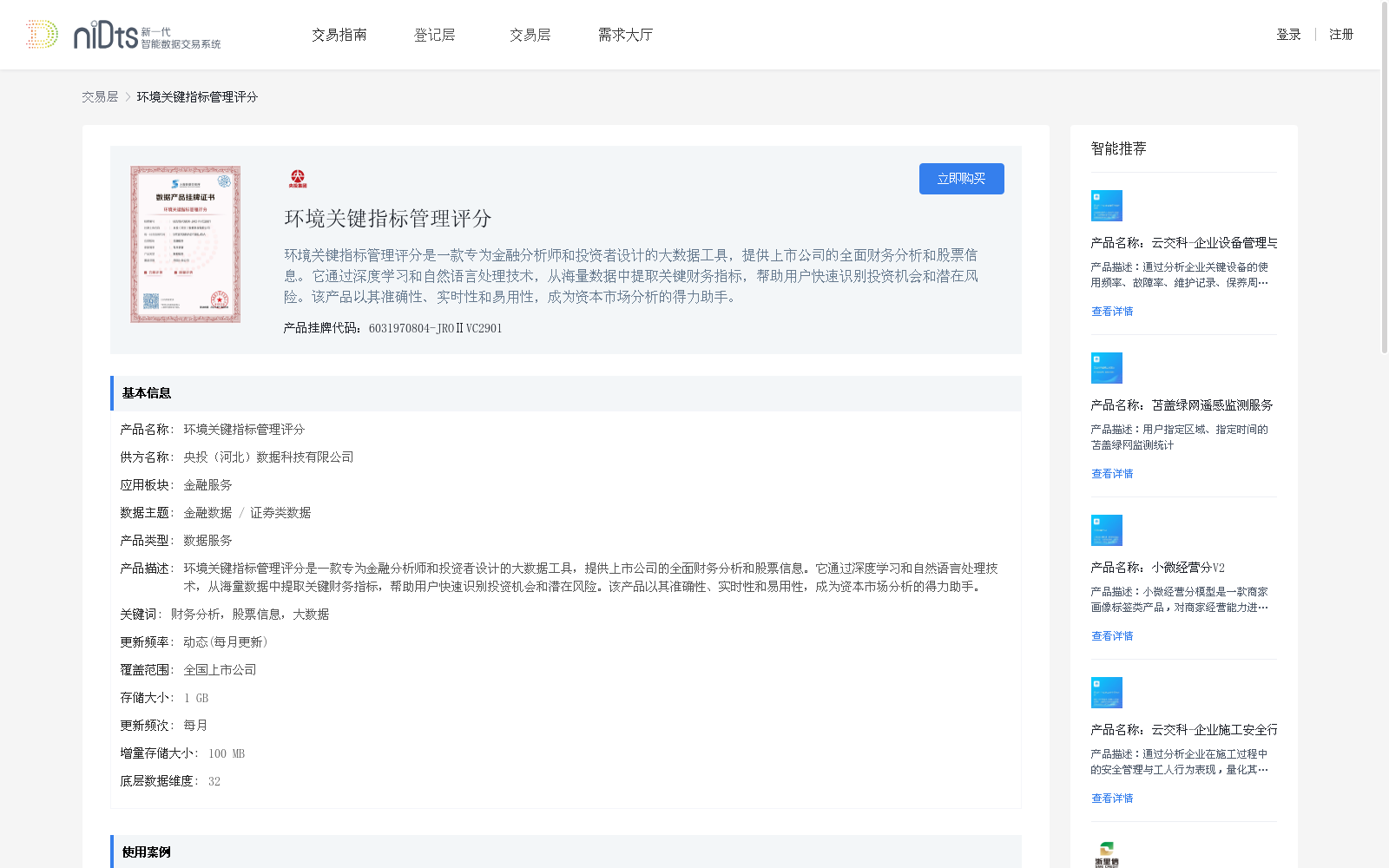
Task: Open the 需求大厅 menu
Action: click(625, 35)
